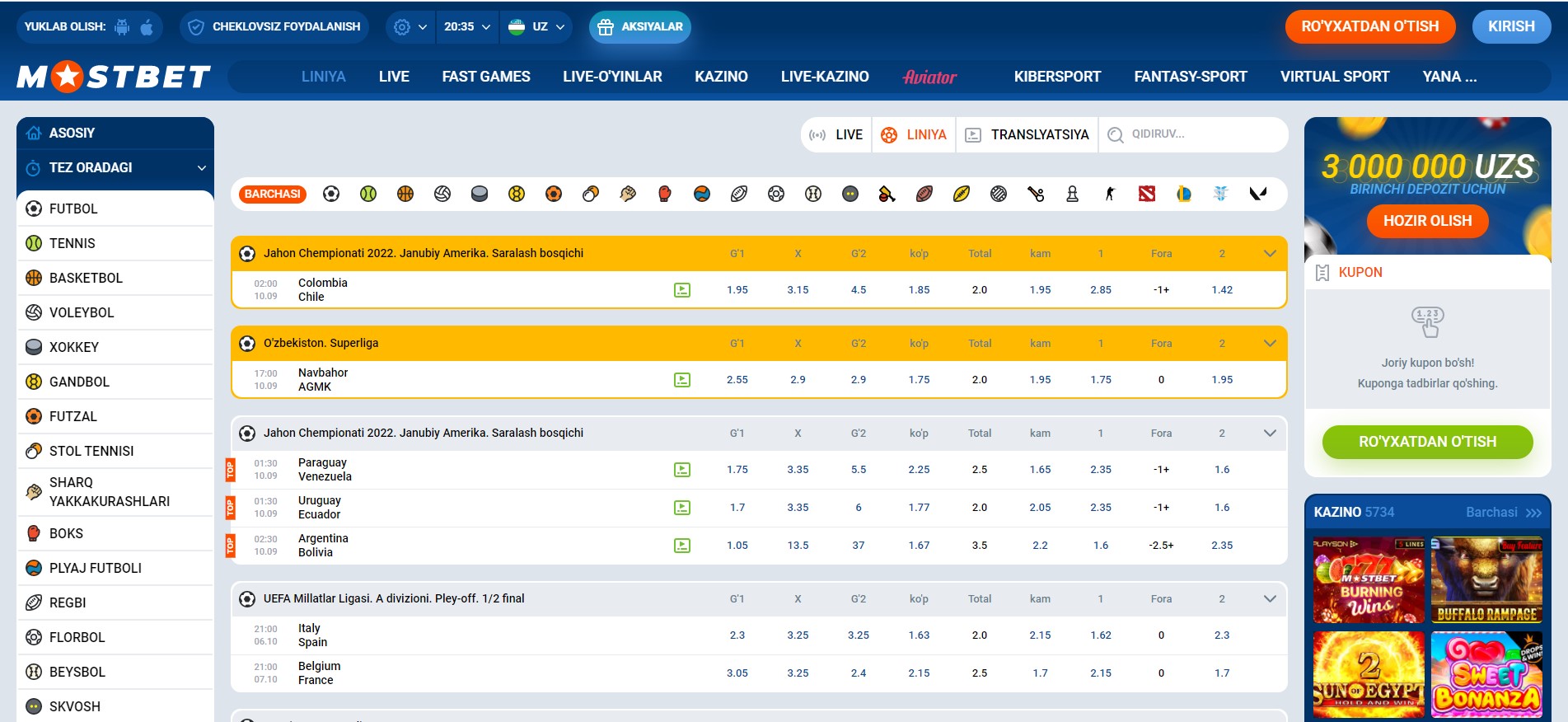Select the table tennis icon in the sports filter bar
Viewport: 1568px width, 722px height.
(x=591, y=194)
